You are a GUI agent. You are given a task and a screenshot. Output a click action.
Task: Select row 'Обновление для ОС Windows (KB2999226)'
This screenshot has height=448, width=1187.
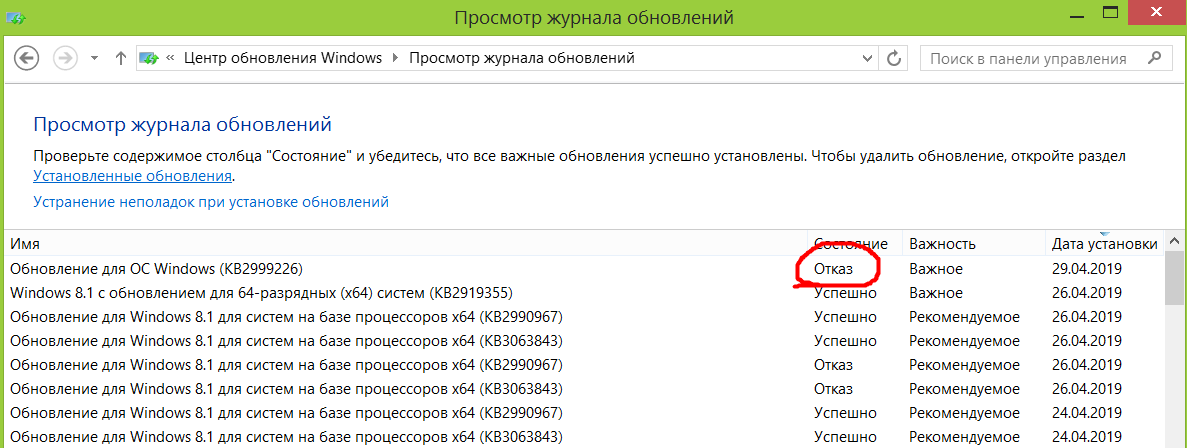(x=583, y=269)
